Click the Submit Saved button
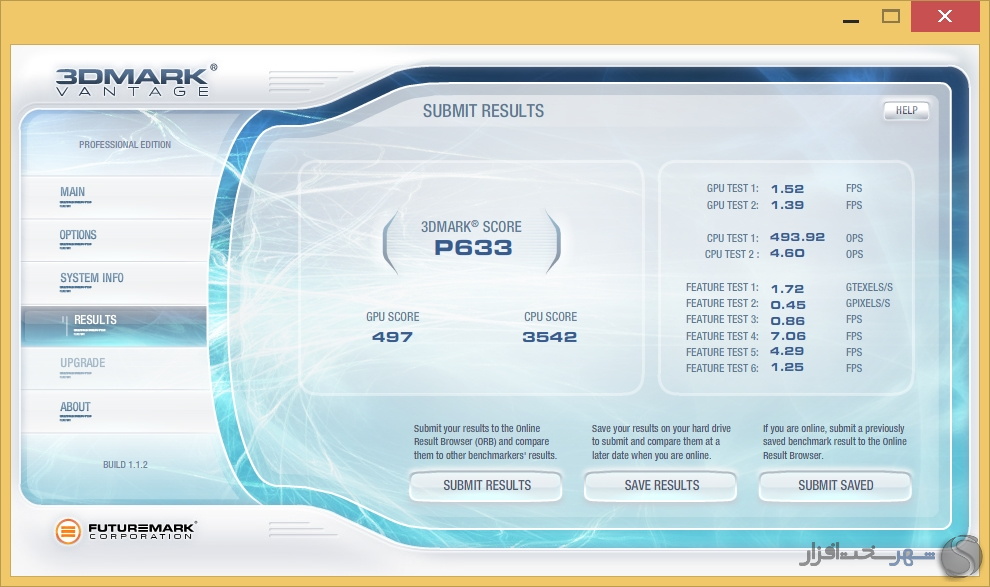 pos(835,485)
